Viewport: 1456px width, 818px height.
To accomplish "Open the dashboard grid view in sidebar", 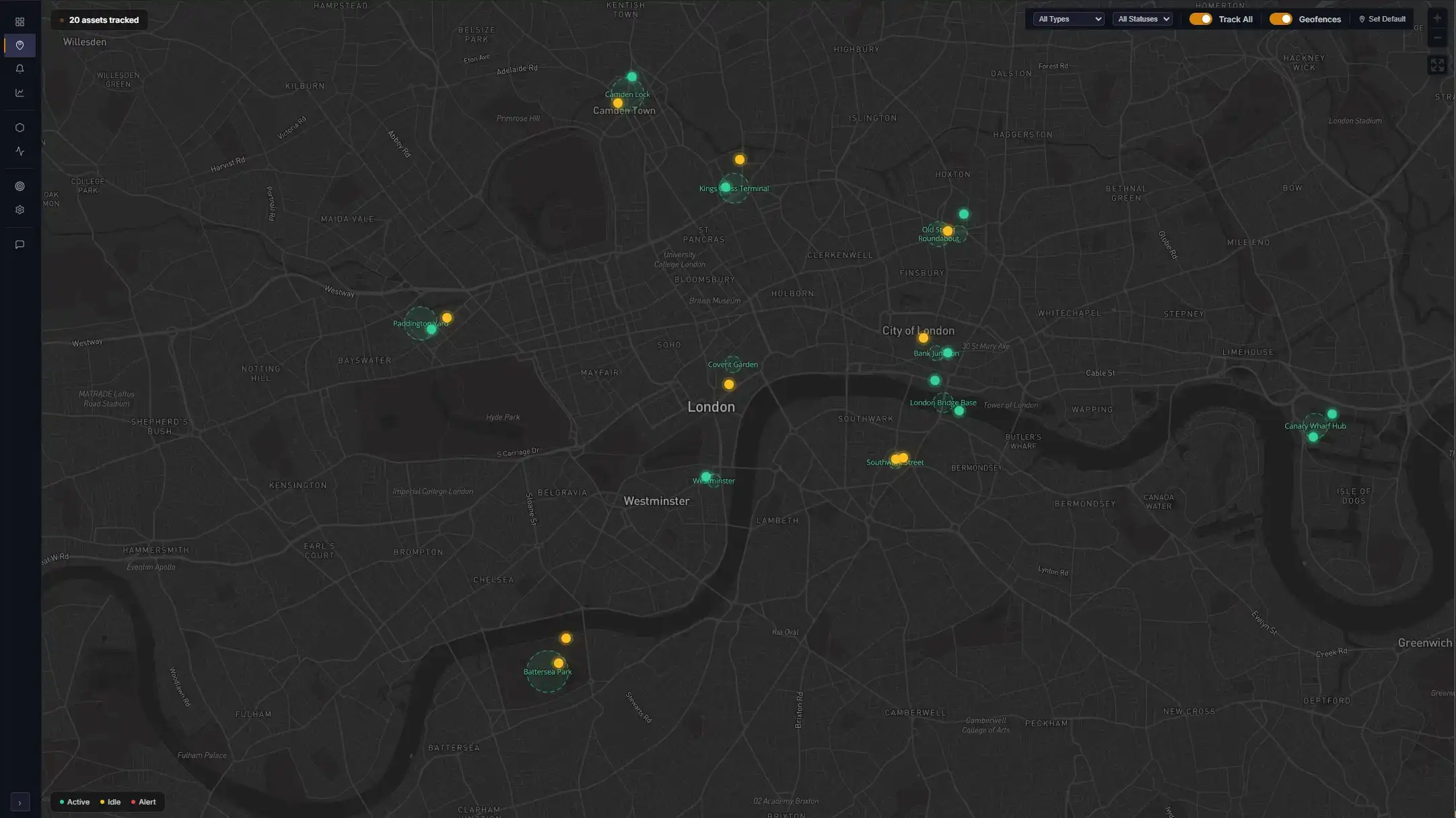I will [x=20, y=22].
